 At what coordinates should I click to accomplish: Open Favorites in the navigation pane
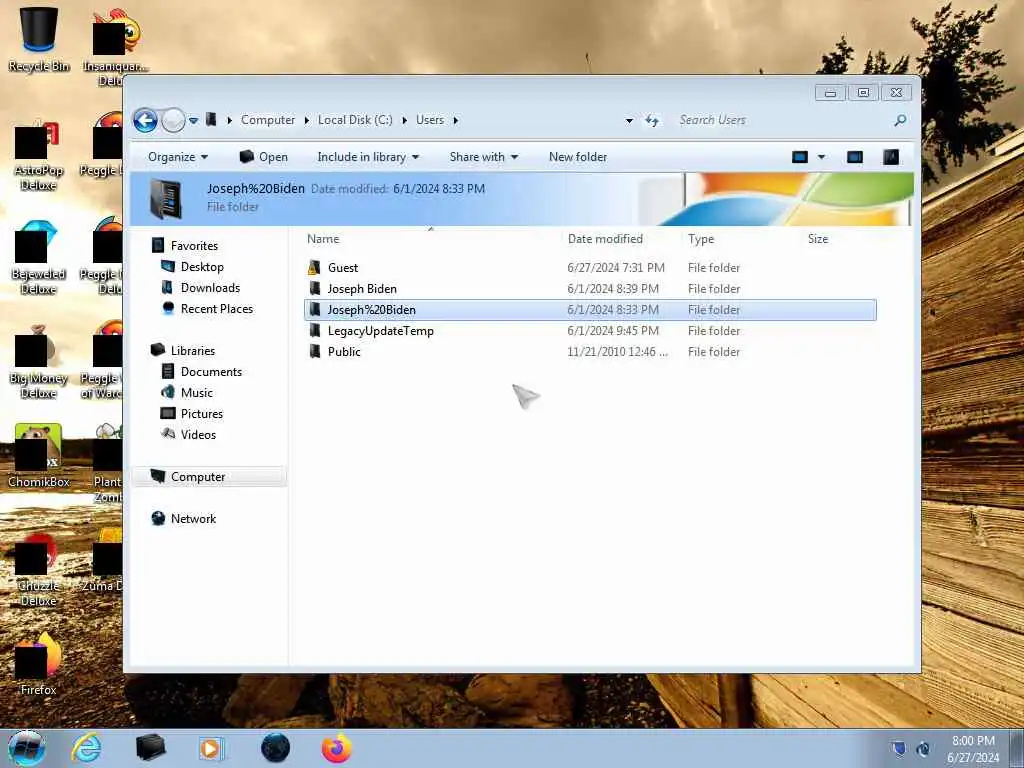(194, 246)
